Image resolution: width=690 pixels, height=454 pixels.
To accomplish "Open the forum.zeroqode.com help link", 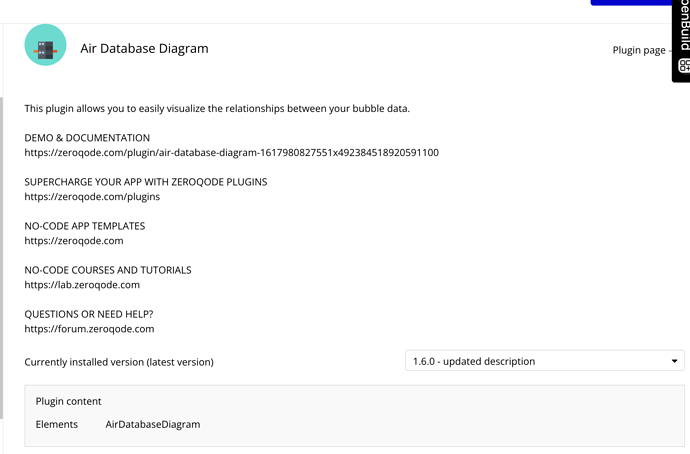I will pyautogui.click(x=89, y=329).
